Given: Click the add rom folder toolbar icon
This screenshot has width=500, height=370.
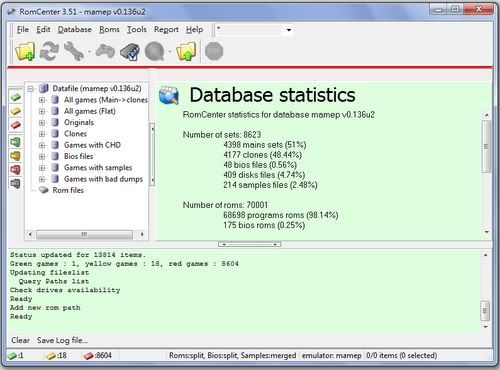Looking at the screenshot, I should pyautogui.click(x=25, y=52).
